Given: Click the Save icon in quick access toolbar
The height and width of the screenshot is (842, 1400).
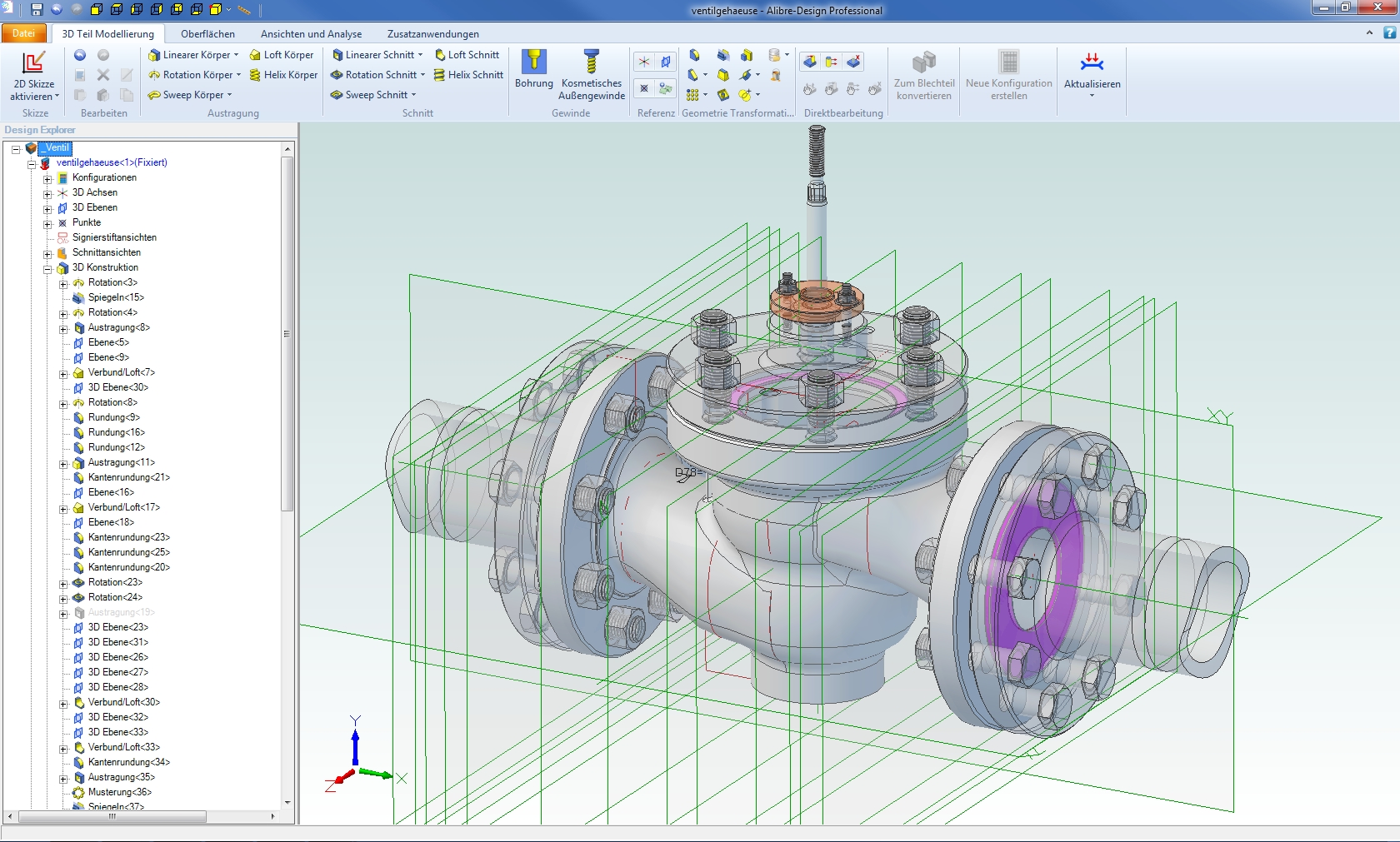Looking at the screenshot, I should [37, 10].
